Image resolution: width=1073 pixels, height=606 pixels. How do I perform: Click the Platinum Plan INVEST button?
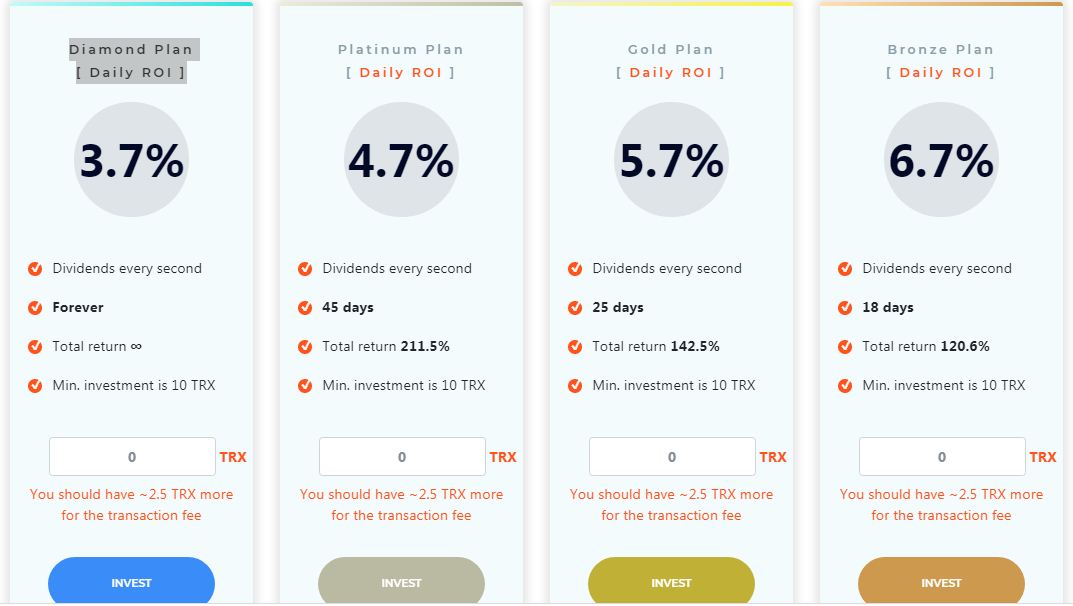(x=402, y=581)
